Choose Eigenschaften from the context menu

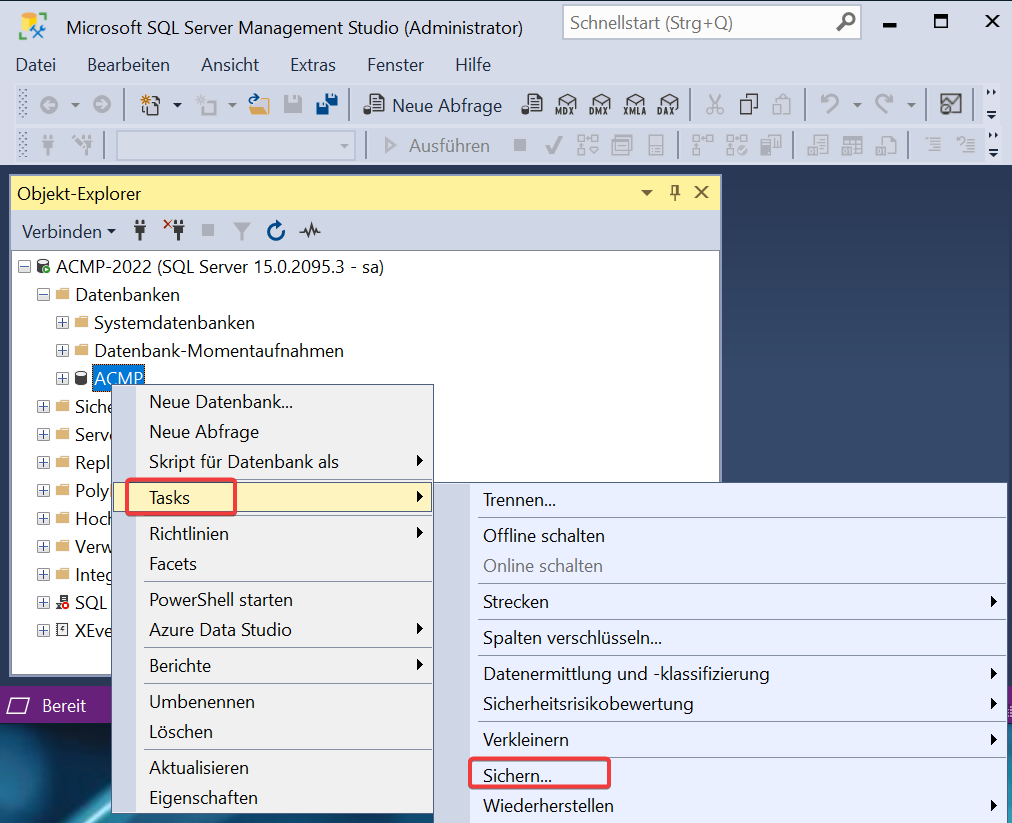[203, 797]
